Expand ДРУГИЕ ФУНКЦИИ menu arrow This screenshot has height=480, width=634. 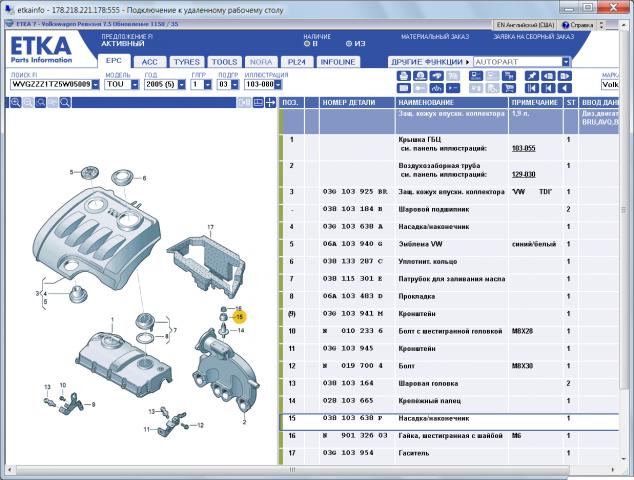[x=467, y=62]
